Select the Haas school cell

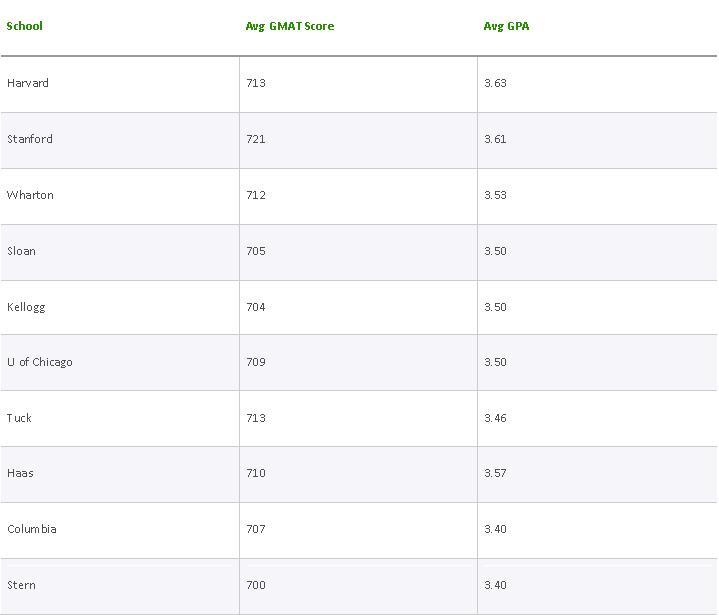(20, 473)
